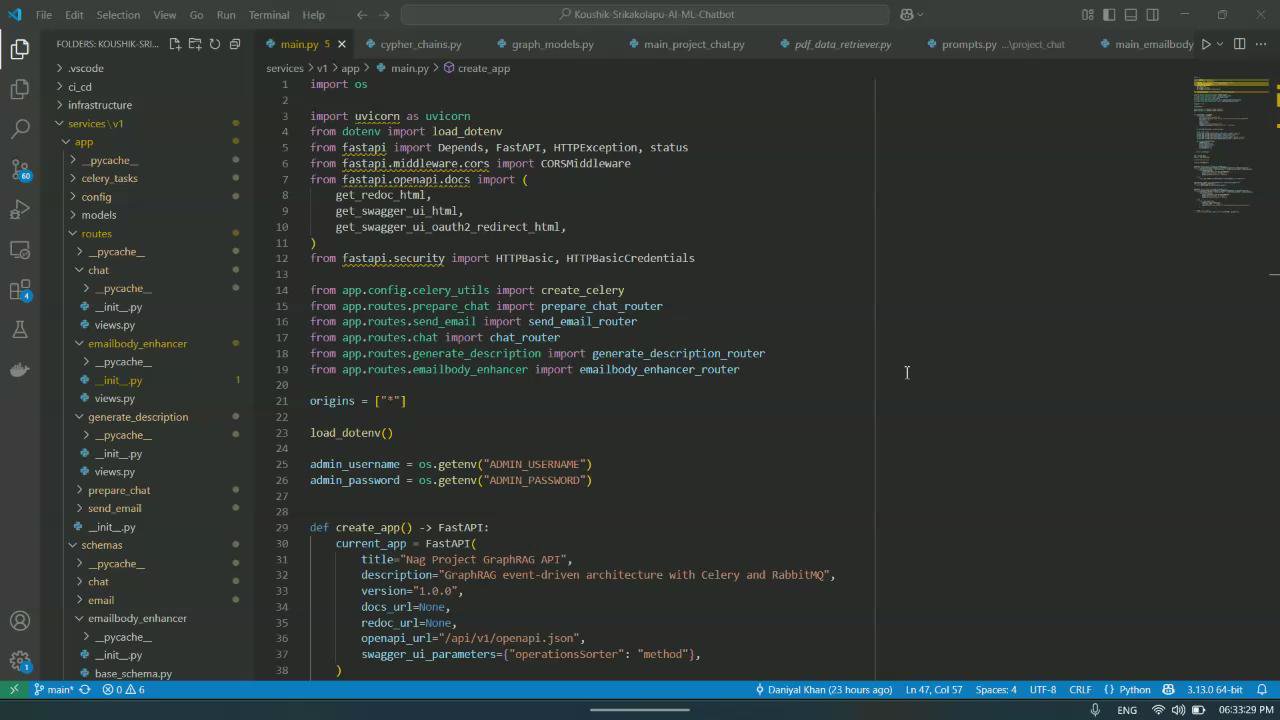
Task: Refresh the Explorer file tree
Action: [x=215, y=44]
